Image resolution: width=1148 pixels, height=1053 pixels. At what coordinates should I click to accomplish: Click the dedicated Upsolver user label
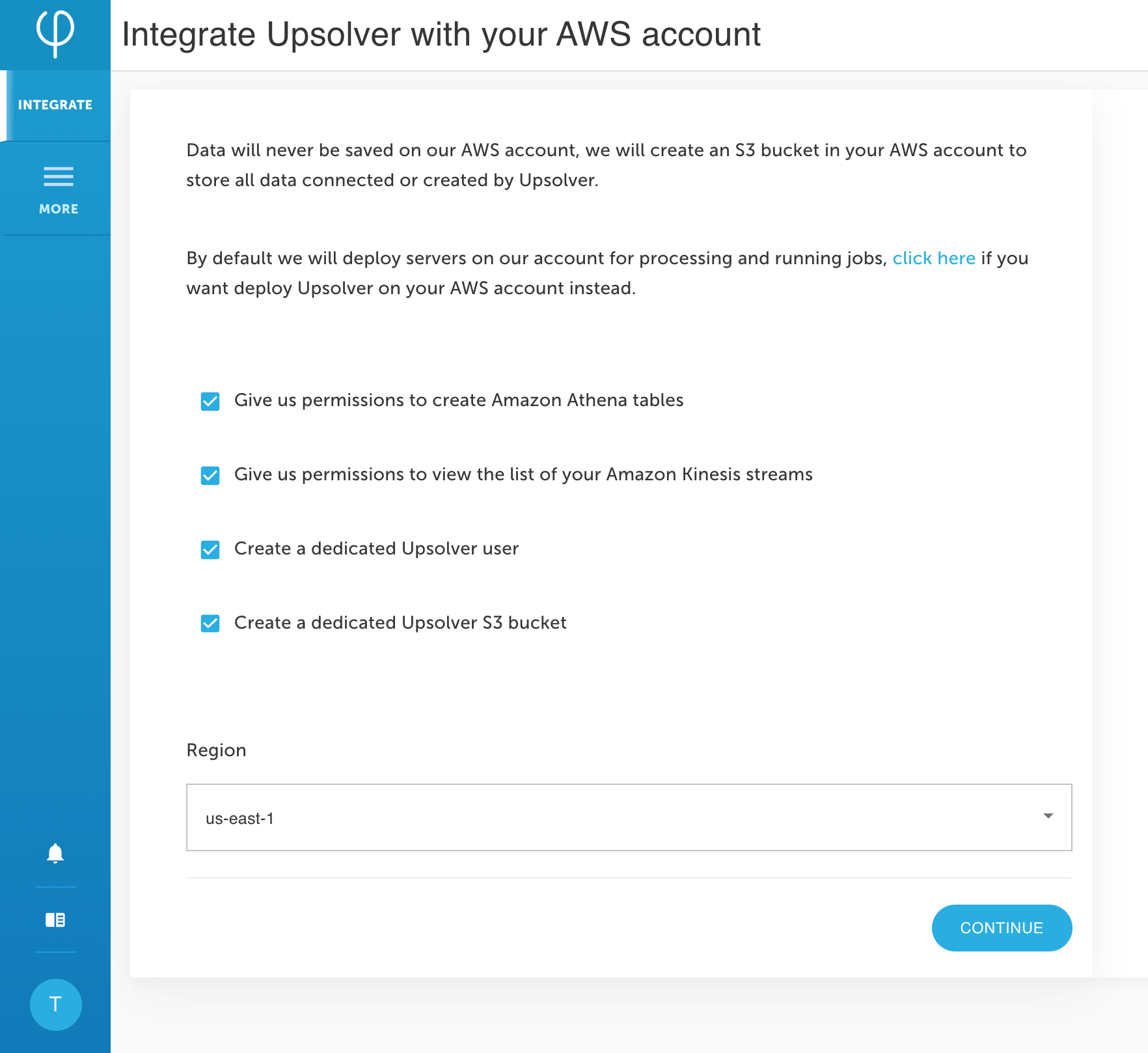[376, 549]
